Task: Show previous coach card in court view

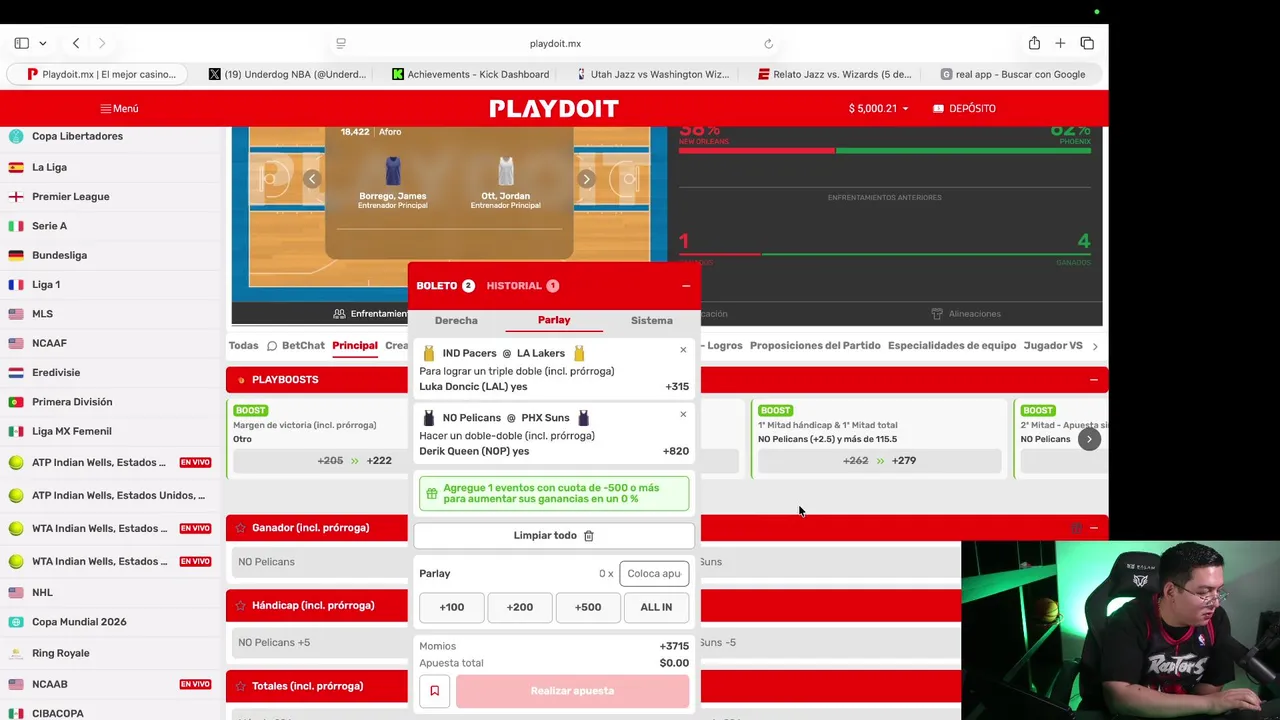Action: point(312,179)
